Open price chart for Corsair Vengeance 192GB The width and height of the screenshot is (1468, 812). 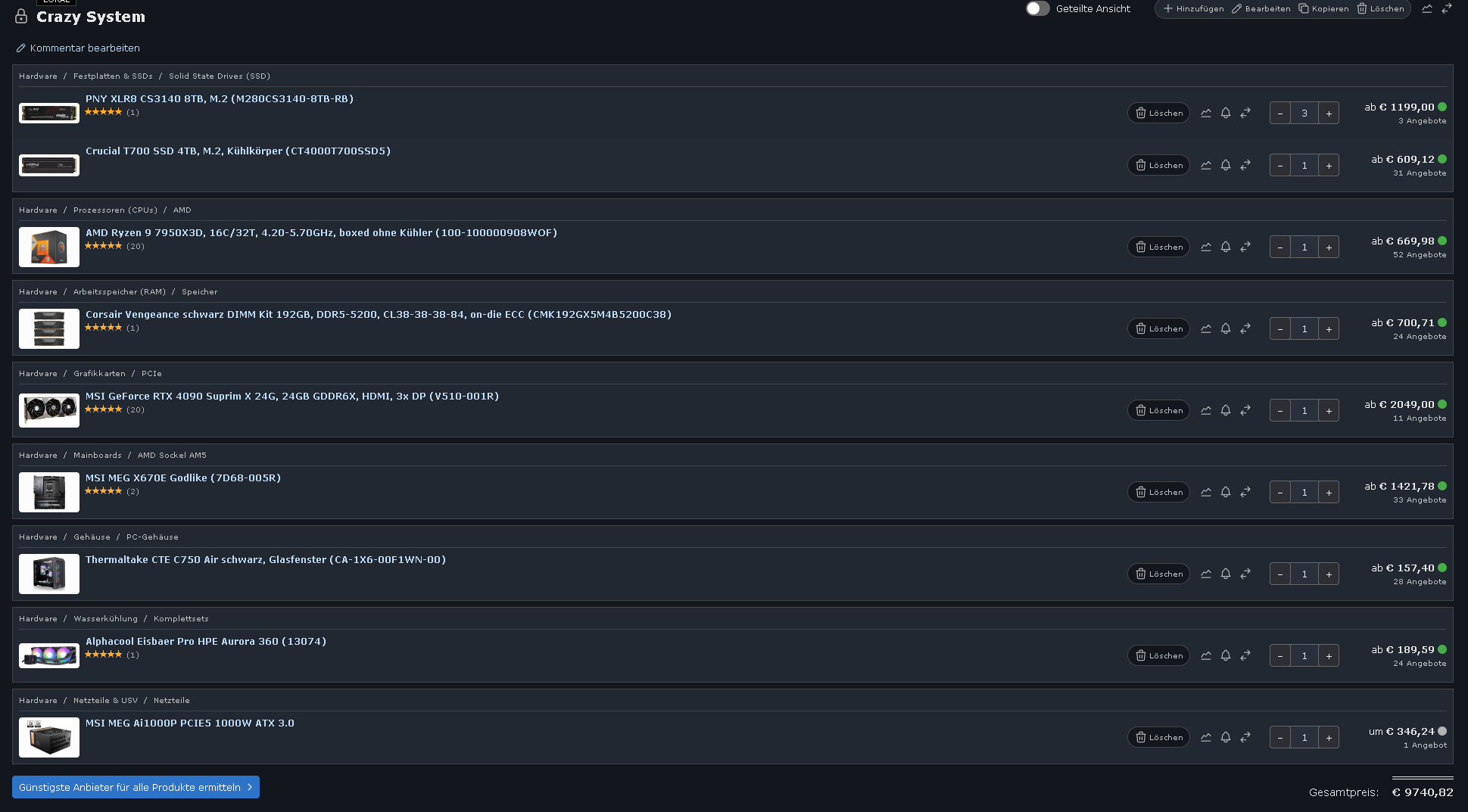tap(1206, 328)
